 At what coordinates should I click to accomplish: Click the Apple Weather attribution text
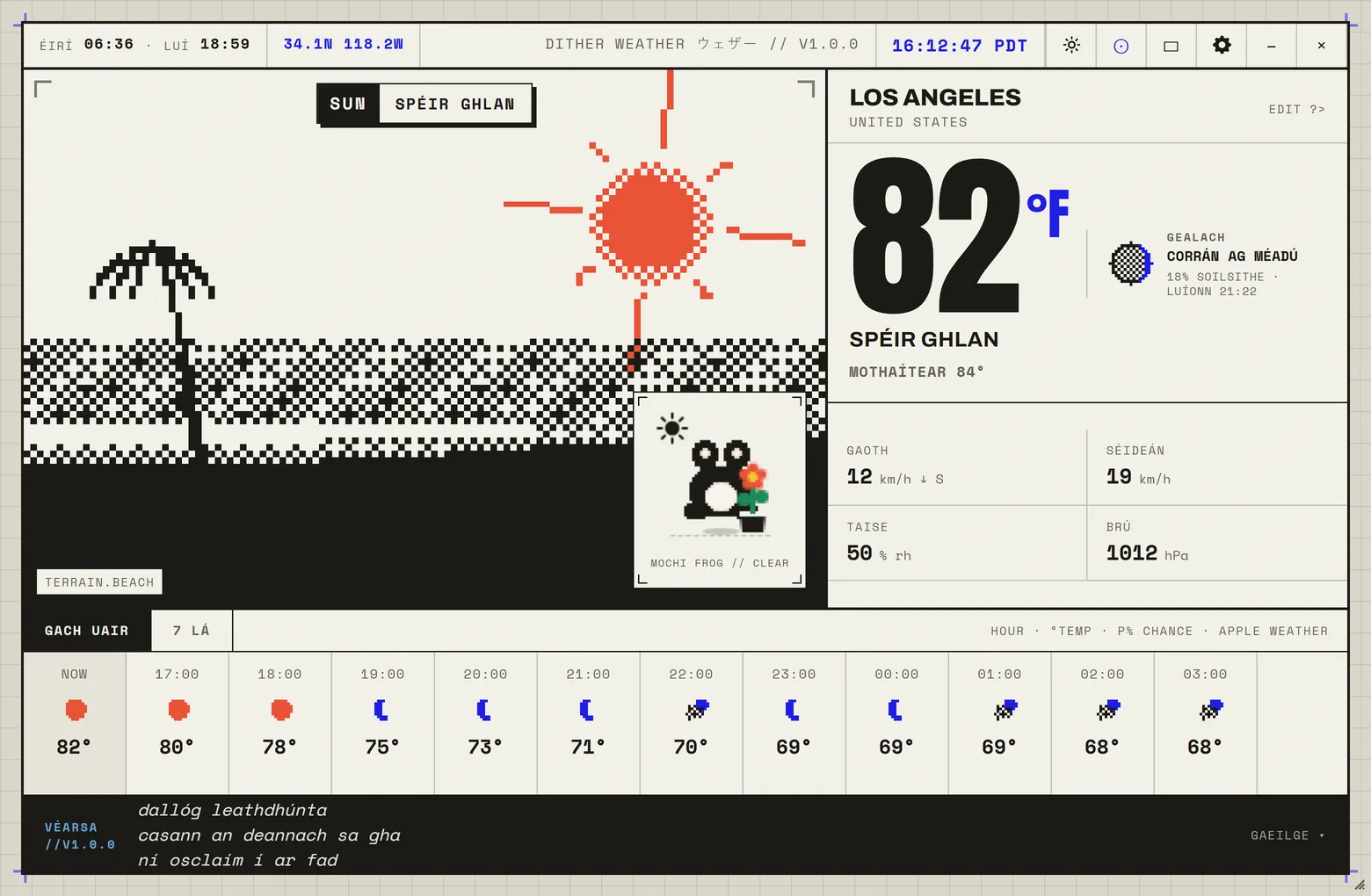point(1273,632)
